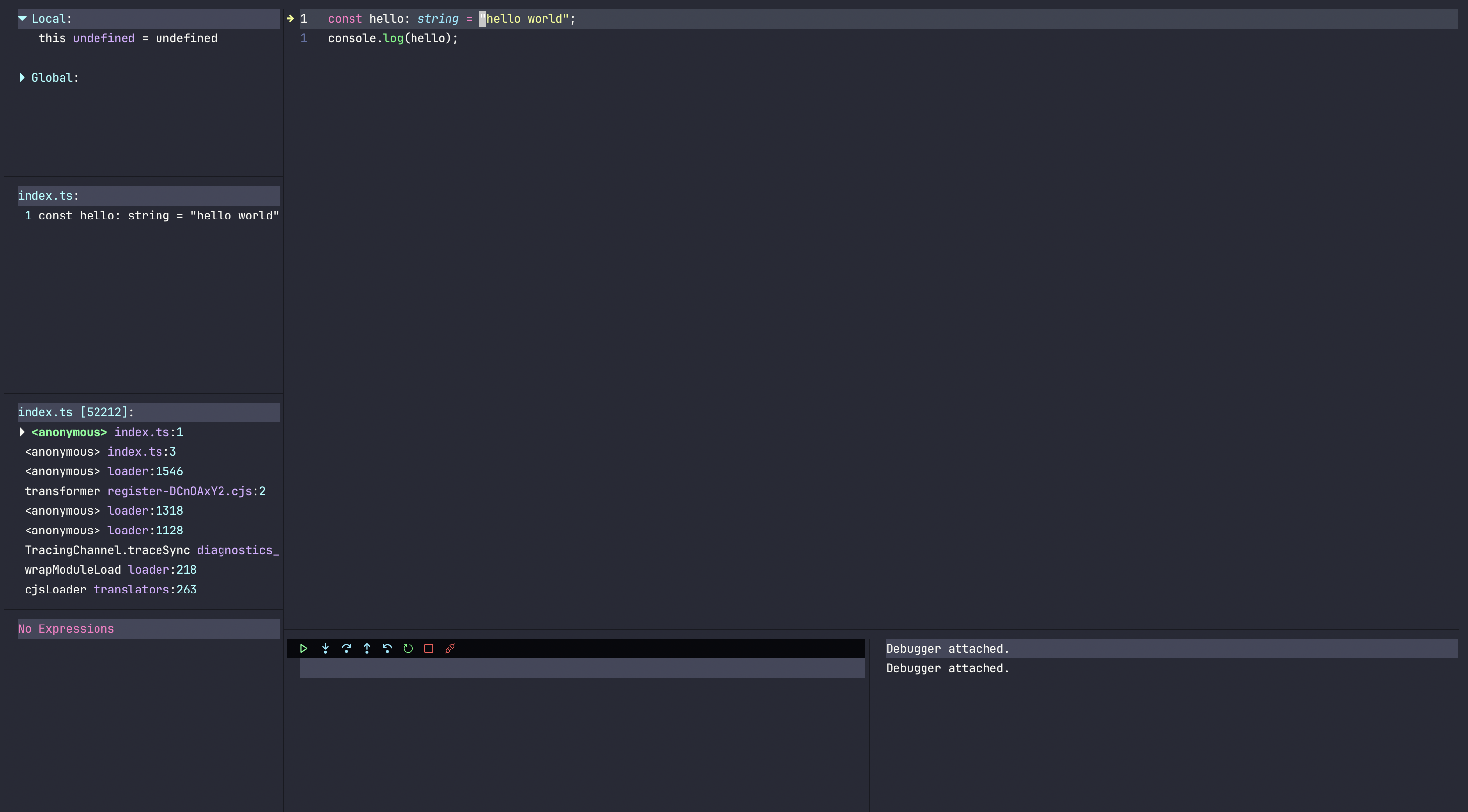
Task: Click the 'index.ts [52212]:' thread header
Action: click(148, 412)
